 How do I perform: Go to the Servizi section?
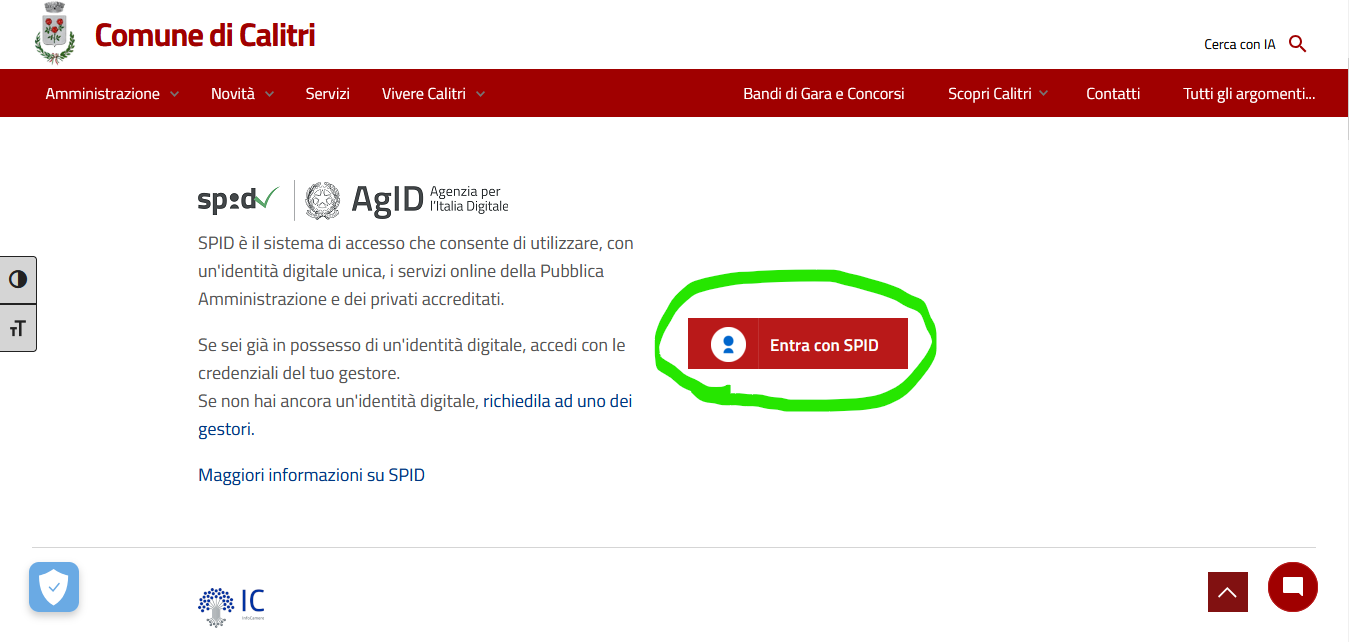tap(327, 93)
